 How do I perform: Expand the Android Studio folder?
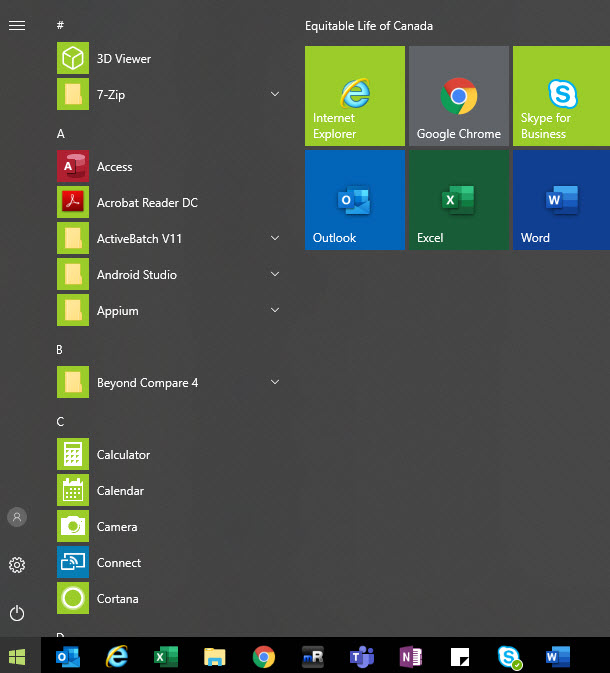[275, 274]
